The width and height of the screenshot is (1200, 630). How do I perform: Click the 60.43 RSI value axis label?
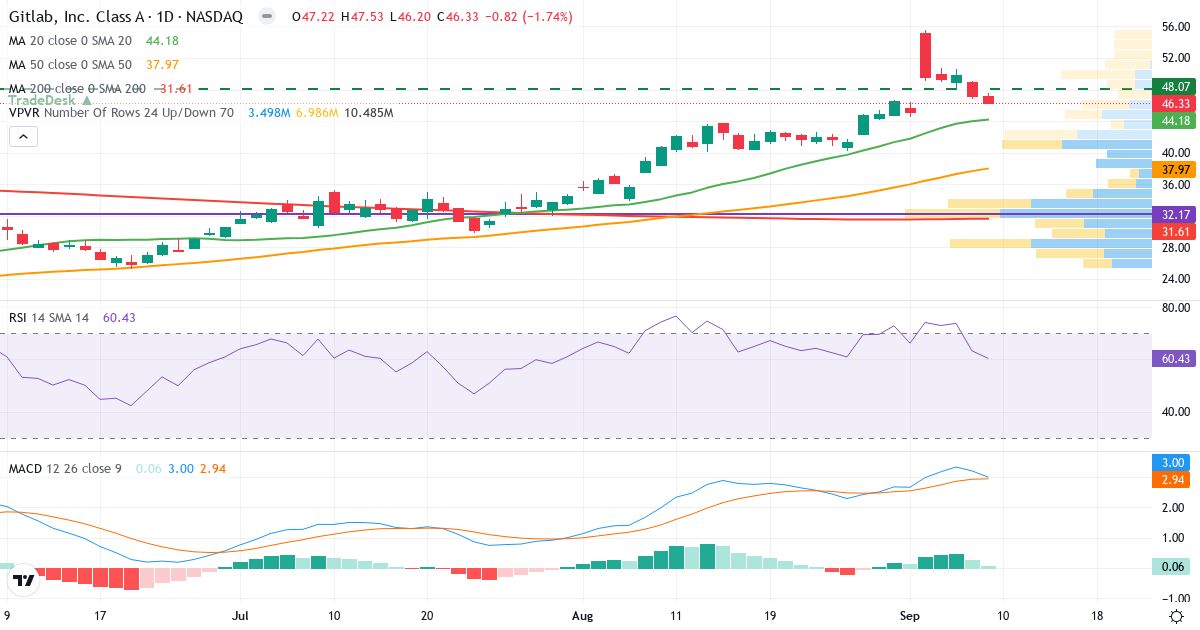point(1174,358)
